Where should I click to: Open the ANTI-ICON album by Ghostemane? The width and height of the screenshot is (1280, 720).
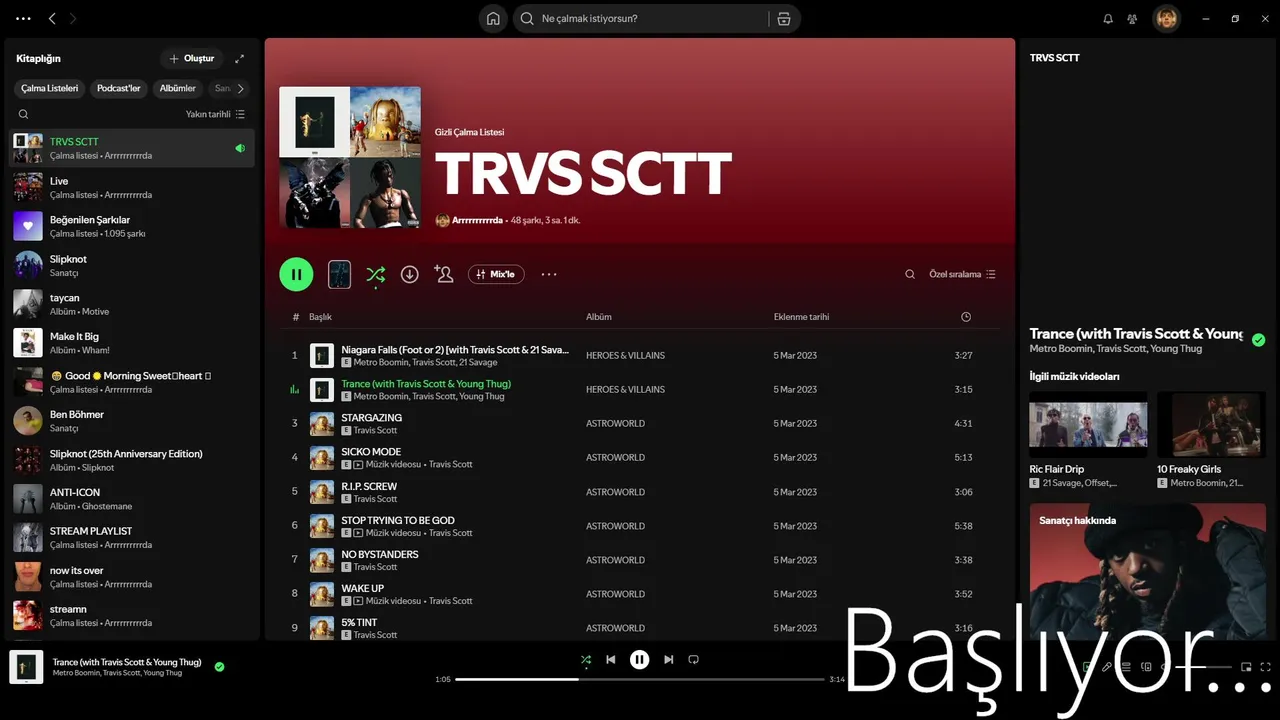tap(132, 499)
